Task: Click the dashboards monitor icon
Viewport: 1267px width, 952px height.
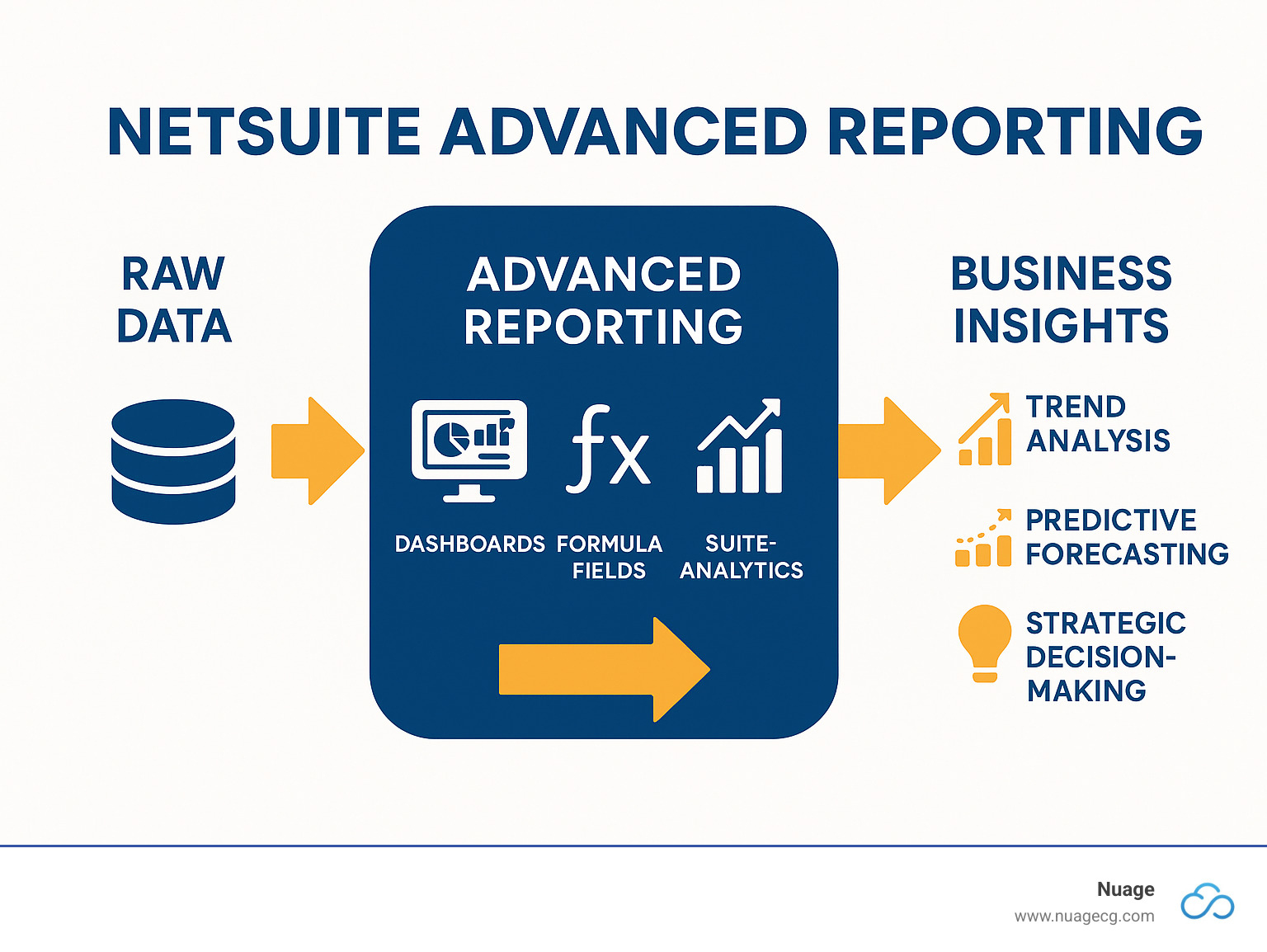Action: [x=469, y=451]
